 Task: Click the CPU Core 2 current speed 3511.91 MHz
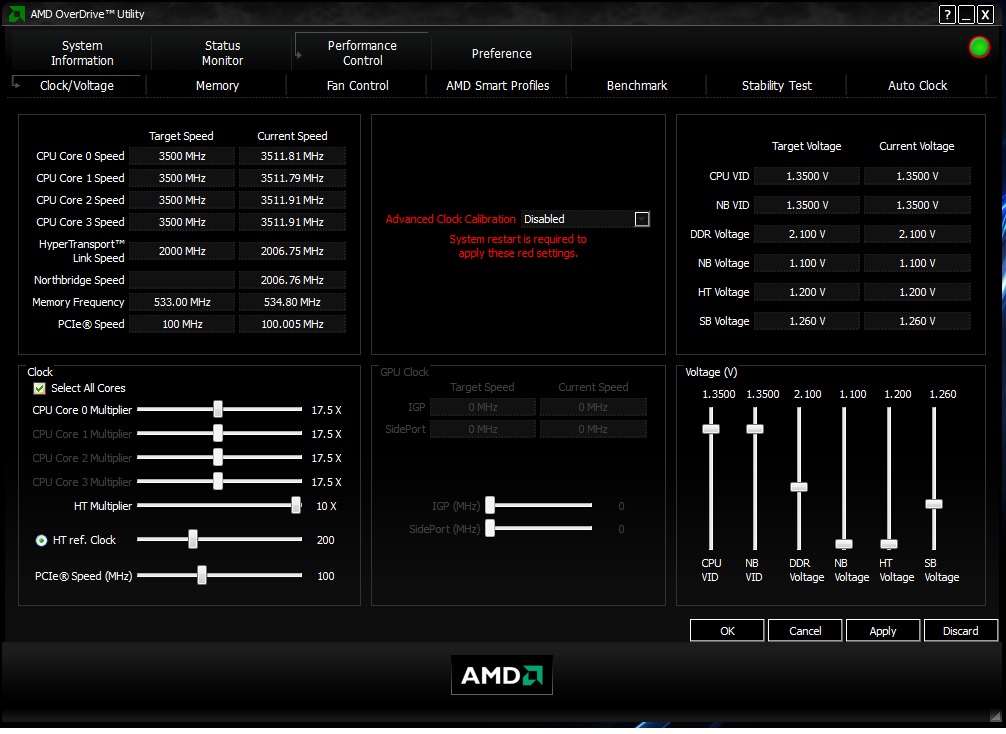292,200
